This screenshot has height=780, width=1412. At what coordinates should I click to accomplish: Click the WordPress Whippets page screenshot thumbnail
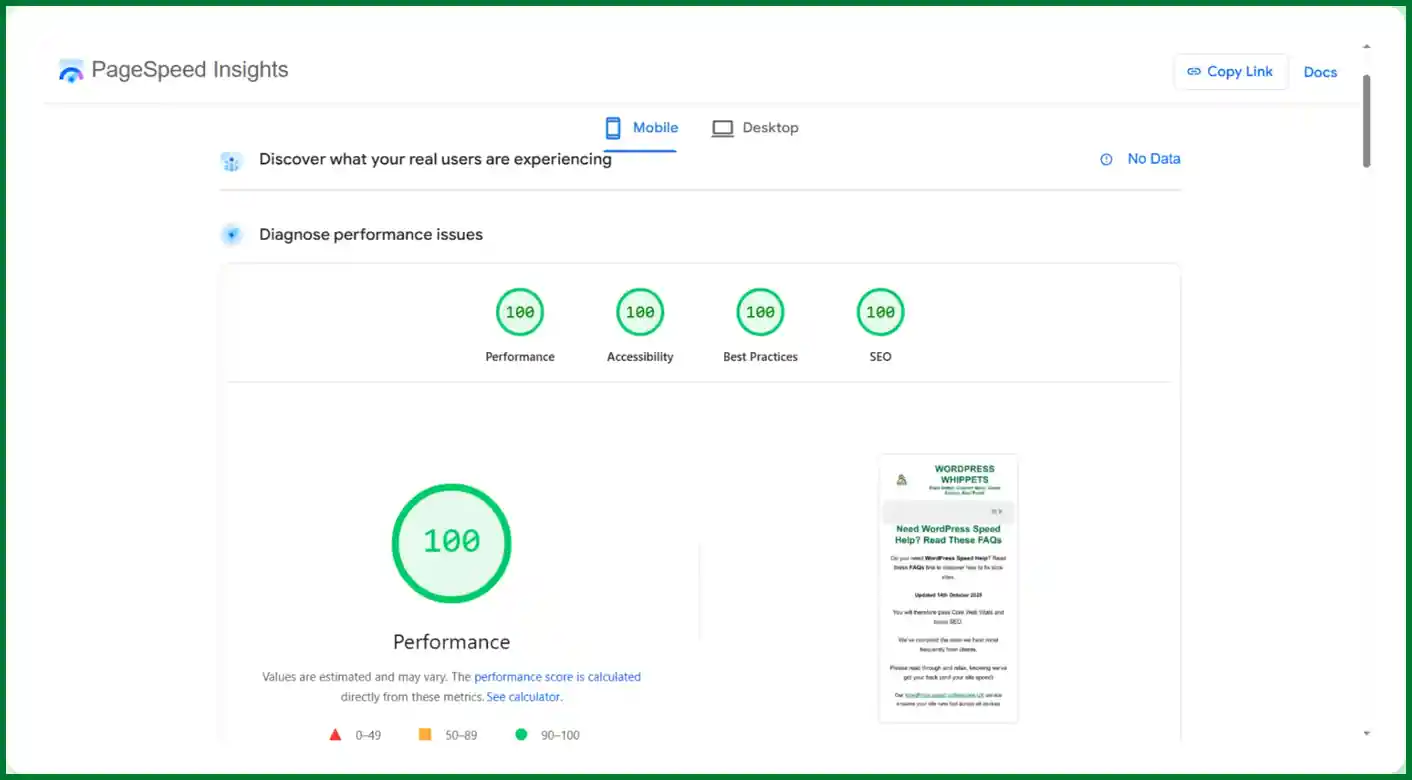(948, 588)
